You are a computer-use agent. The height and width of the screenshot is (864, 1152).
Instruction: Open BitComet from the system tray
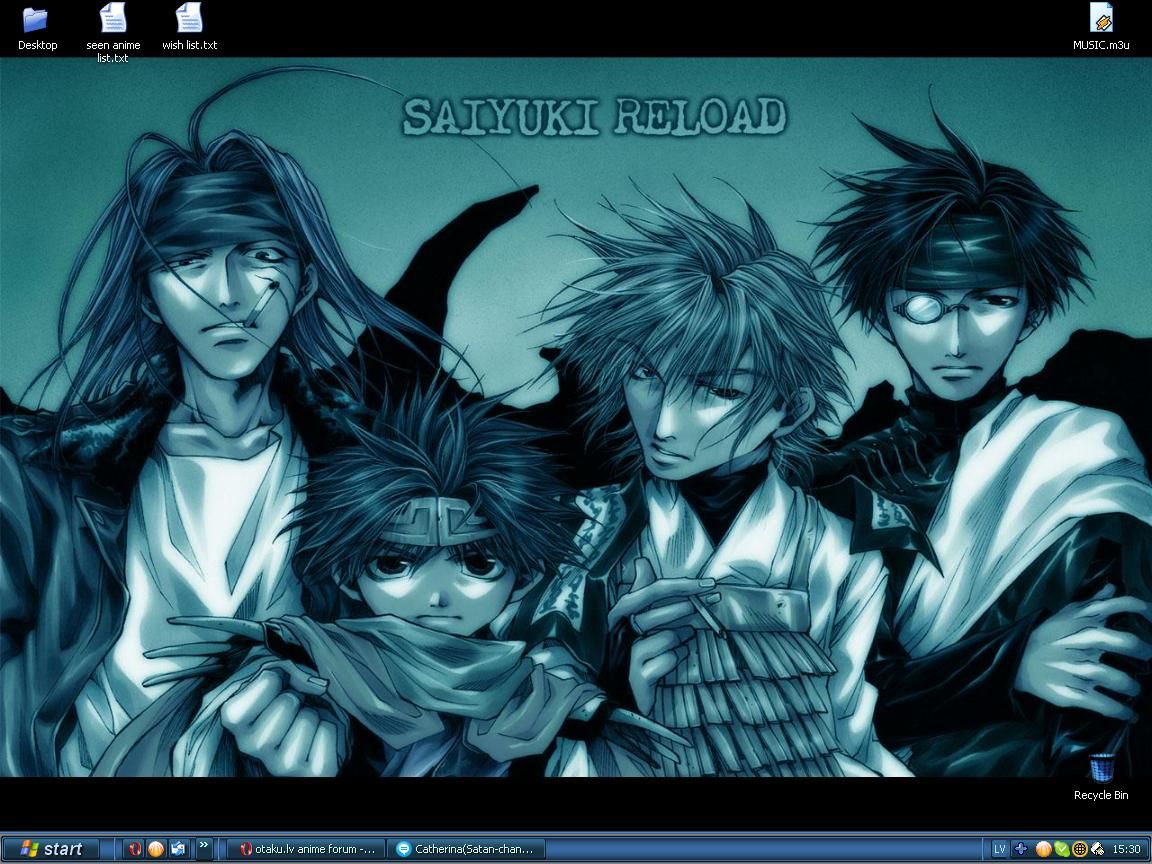point(1043,849)
